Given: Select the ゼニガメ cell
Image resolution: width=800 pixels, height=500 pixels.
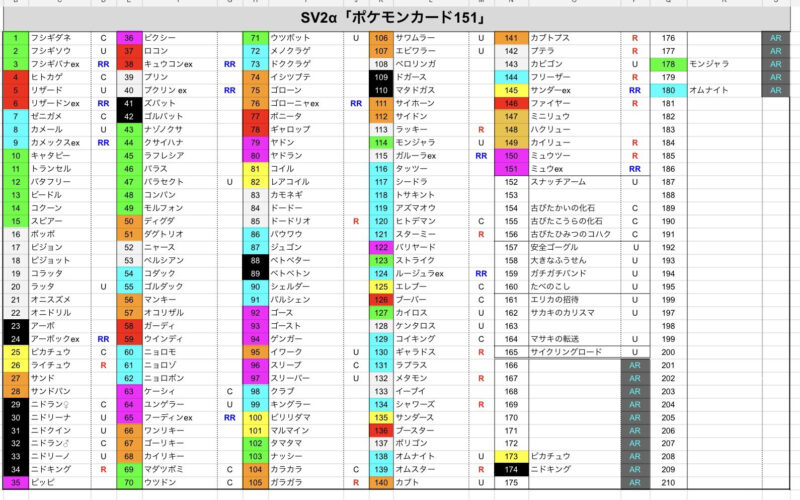Looking at the screenshot, I should pos(60,116).
